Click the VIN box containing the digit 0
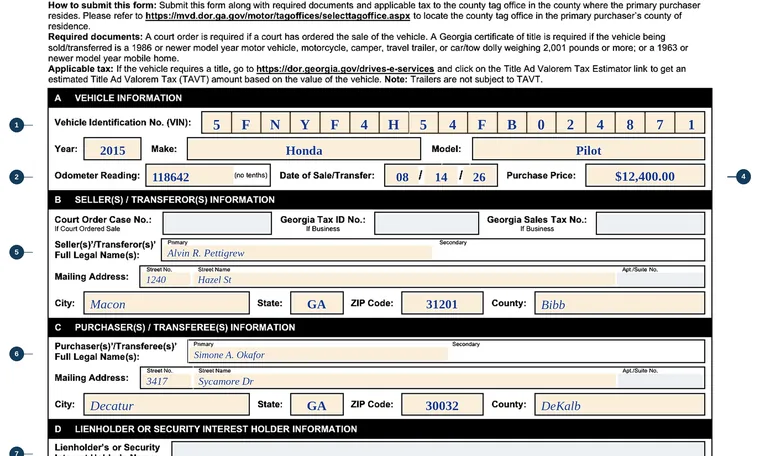Viewport: 760px width, 456px height. pos(541,124)
